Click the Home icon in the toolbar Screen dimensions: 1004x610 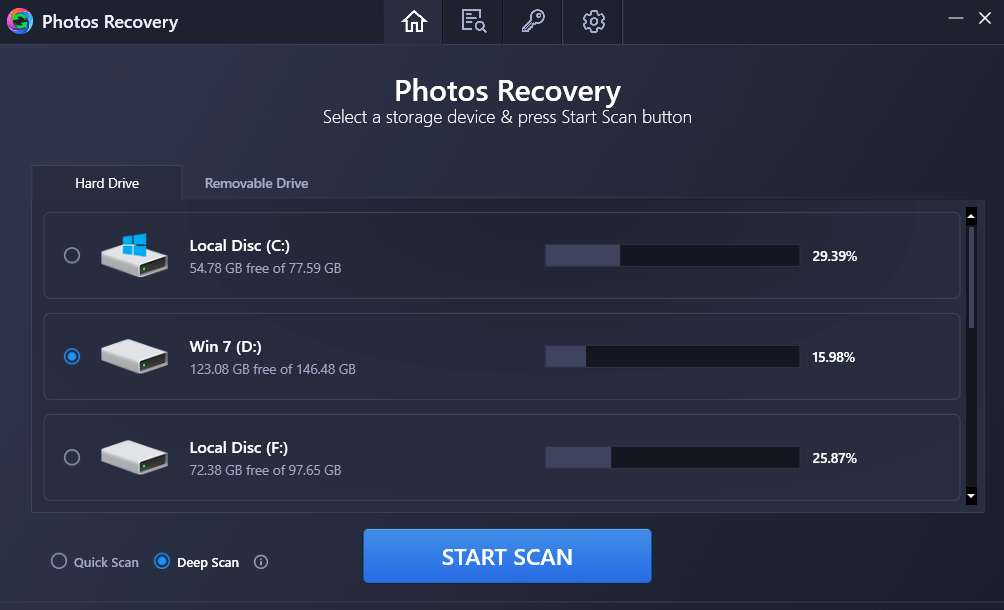413,21
